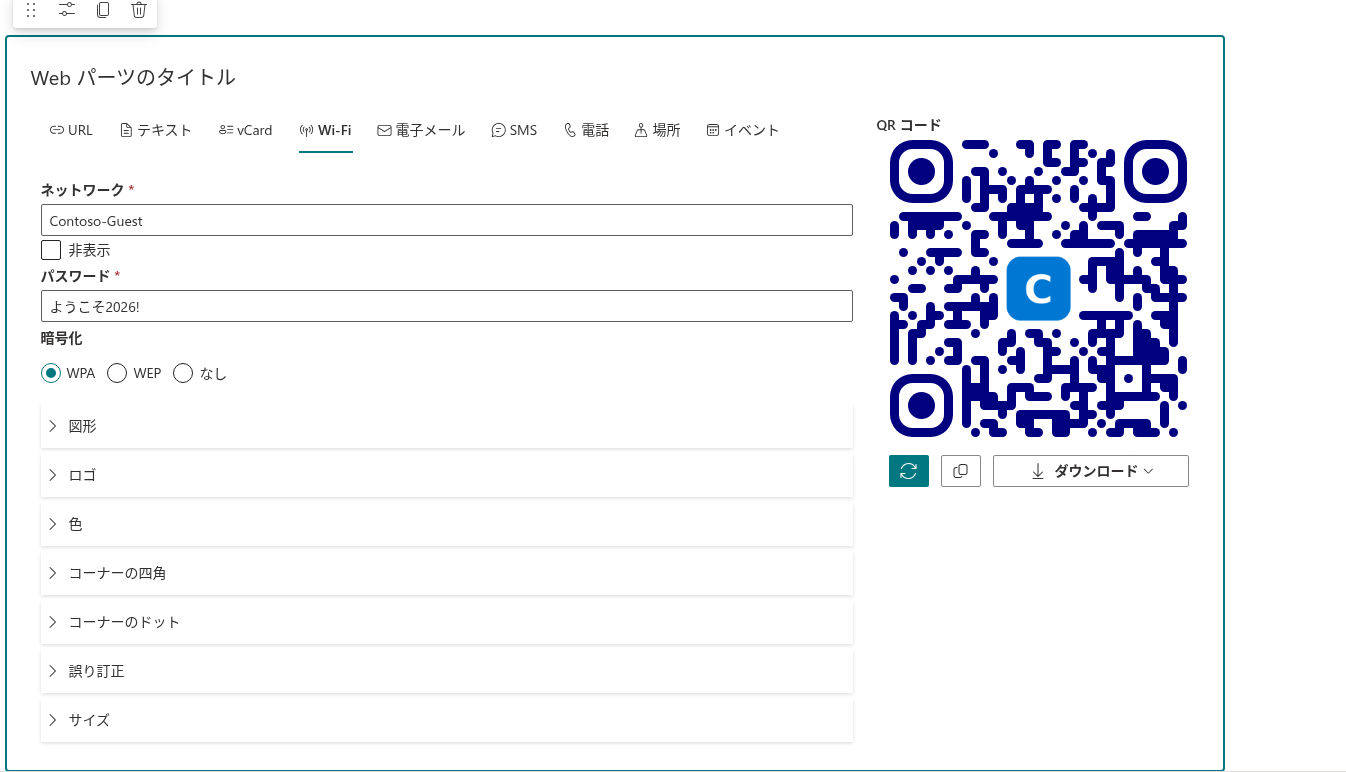Select the Wi-Fi tab

click(326, 130)
